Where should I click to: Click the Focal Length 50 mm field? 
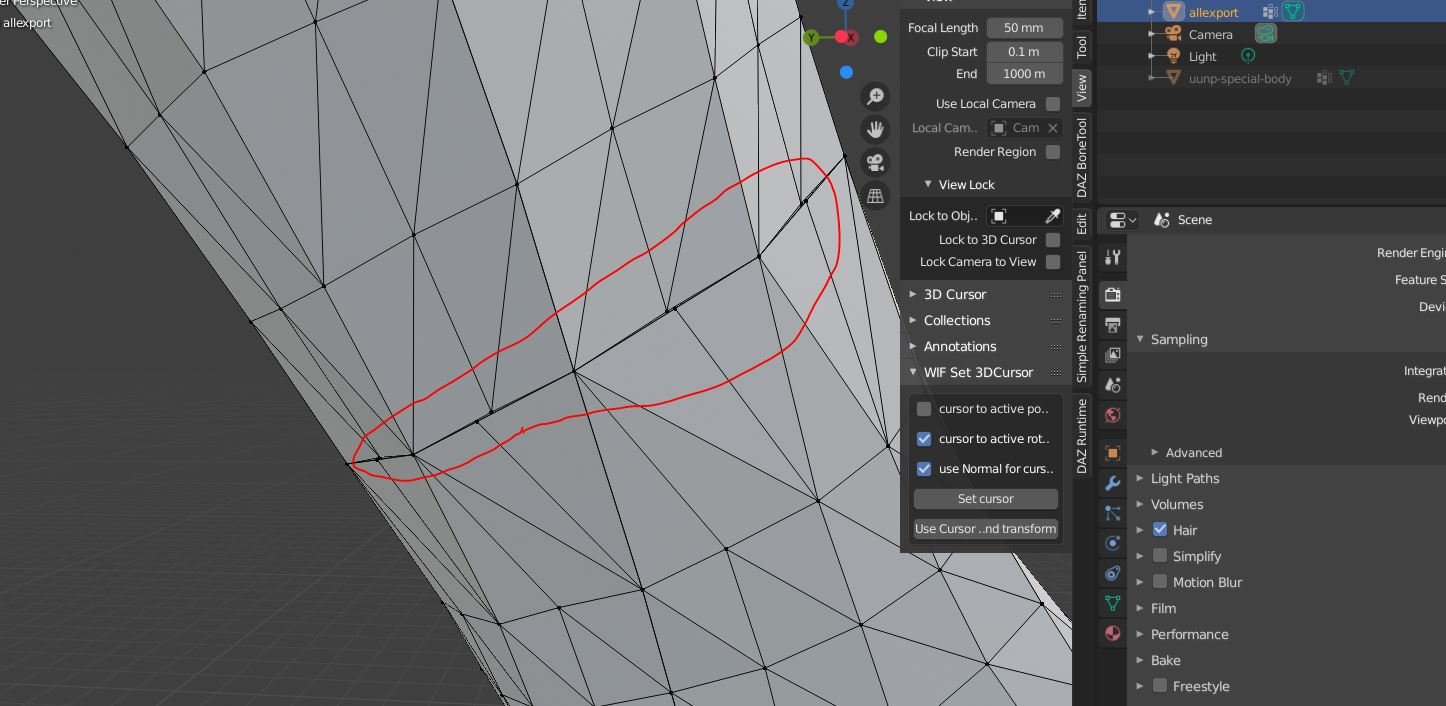pyautogui.click(x=1024, y=28)
